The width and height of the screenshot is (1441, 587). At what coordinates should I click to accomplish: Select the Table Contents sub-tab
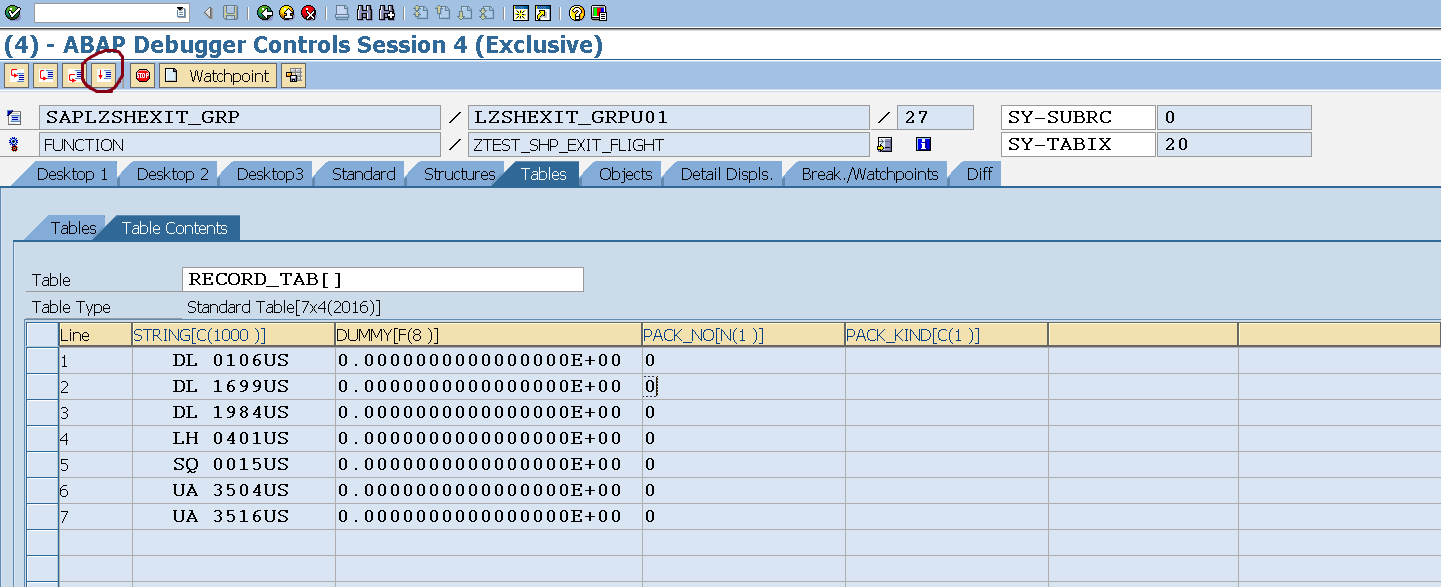point(174,228)
